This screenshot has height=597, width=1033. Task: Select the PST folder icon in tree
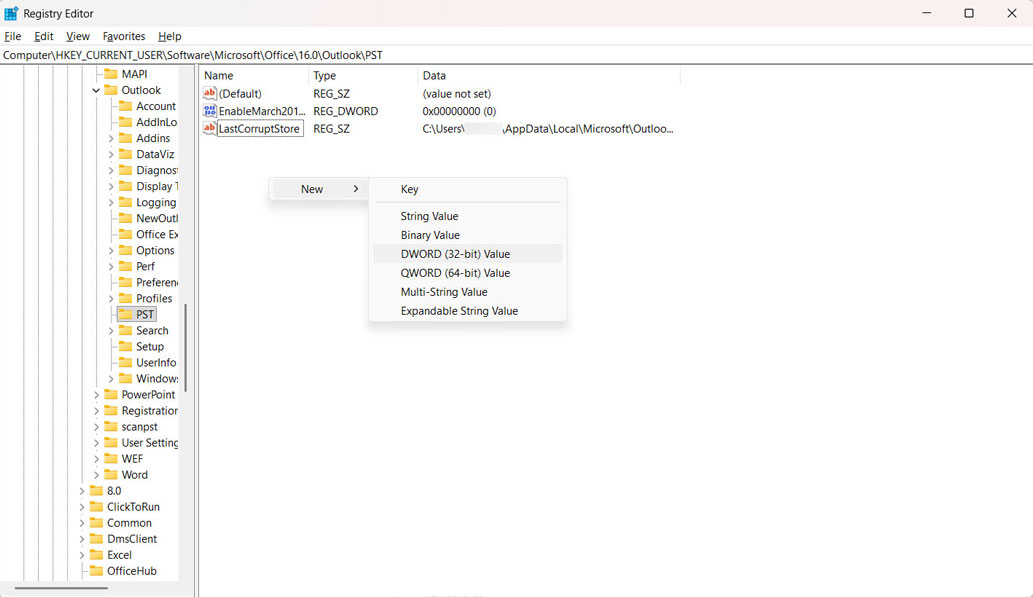click(x=125, y=314)
